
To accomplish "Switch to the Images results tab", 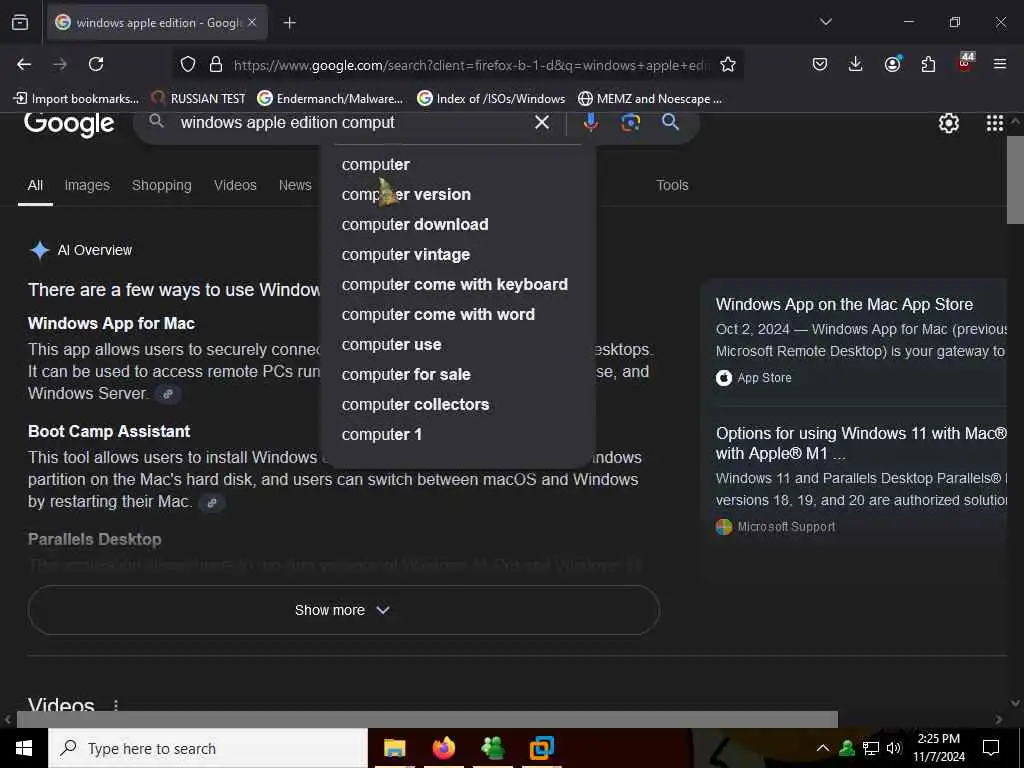I will [87, 185].
